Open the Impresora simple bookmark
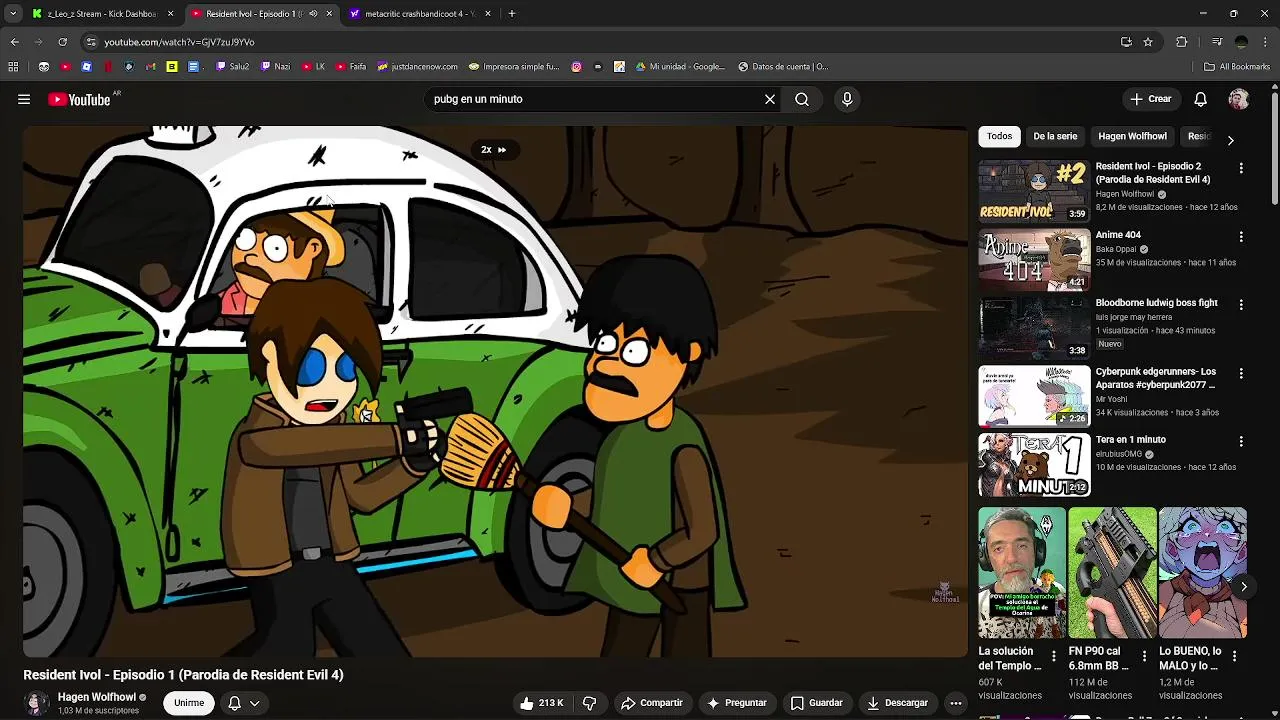 pos(513,67)
